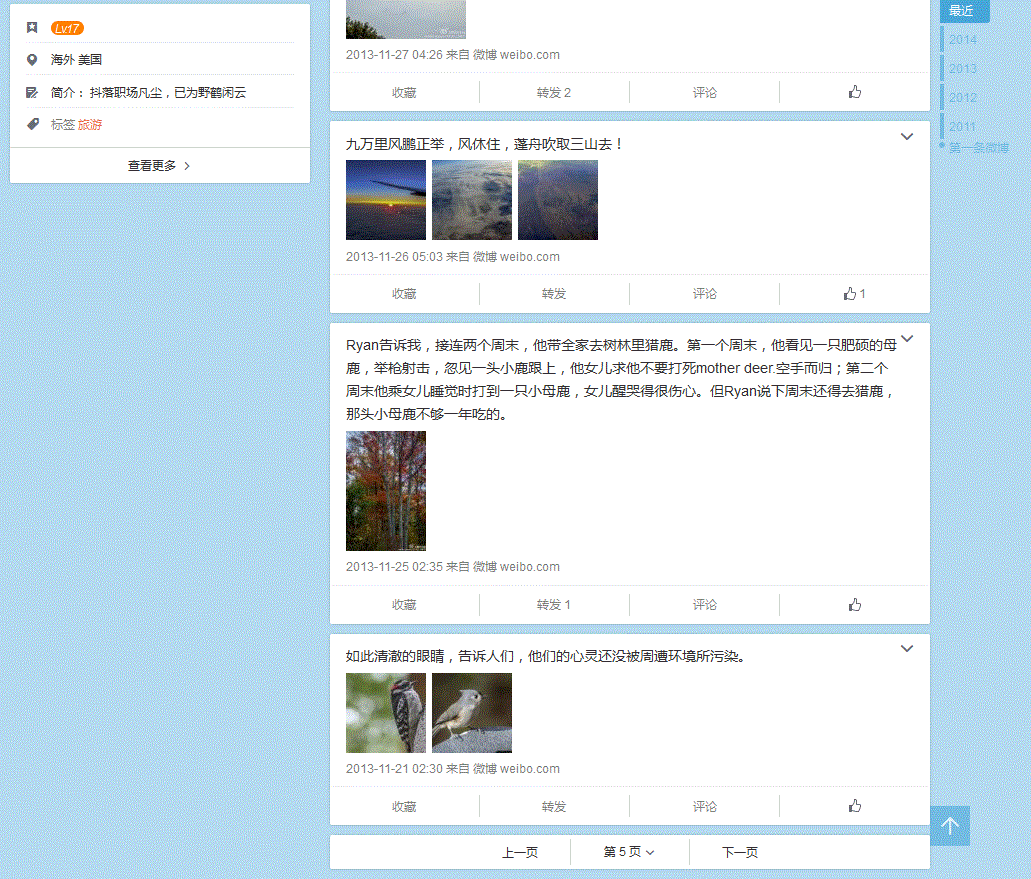Go to previous page with 上一页
This screenshot has width=1031, height=879.
click(520, 852)
